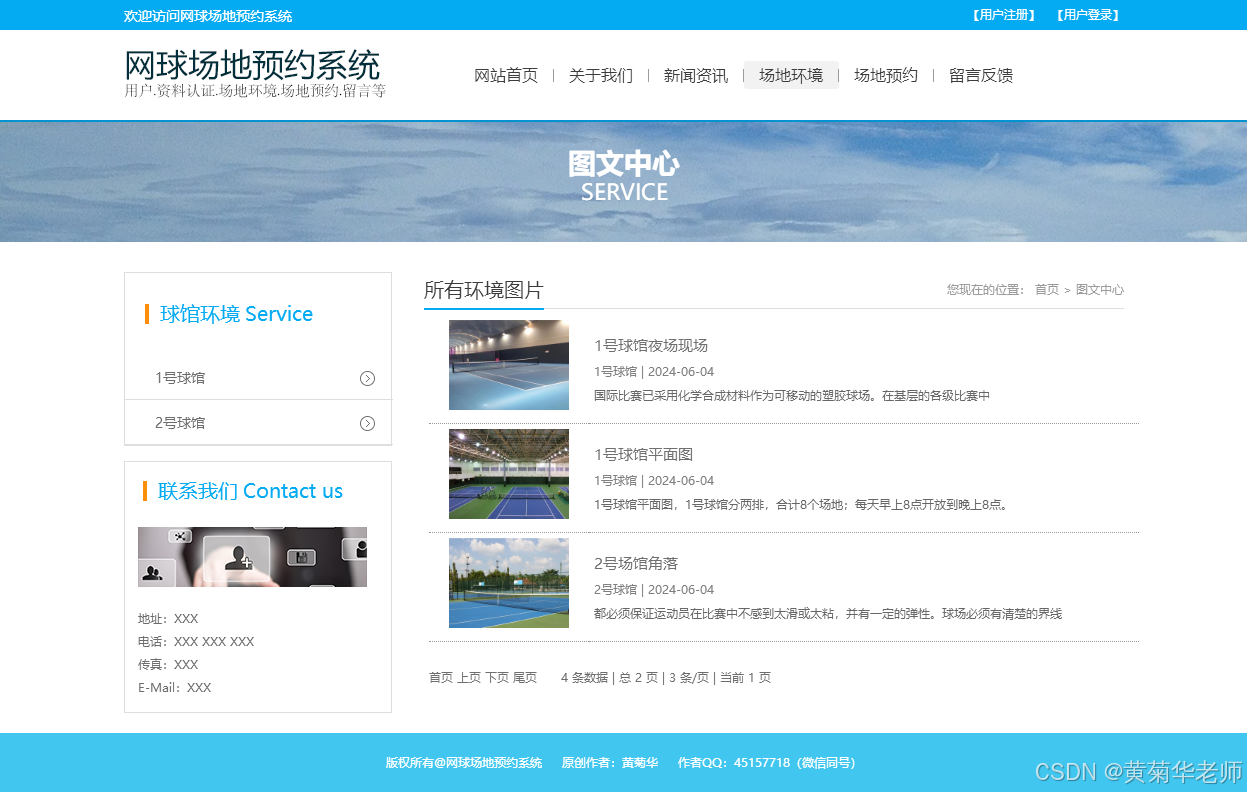Go to the 留言反馈 feedback page
Screen dimensions: 1247x792
[x=980, y=74]
